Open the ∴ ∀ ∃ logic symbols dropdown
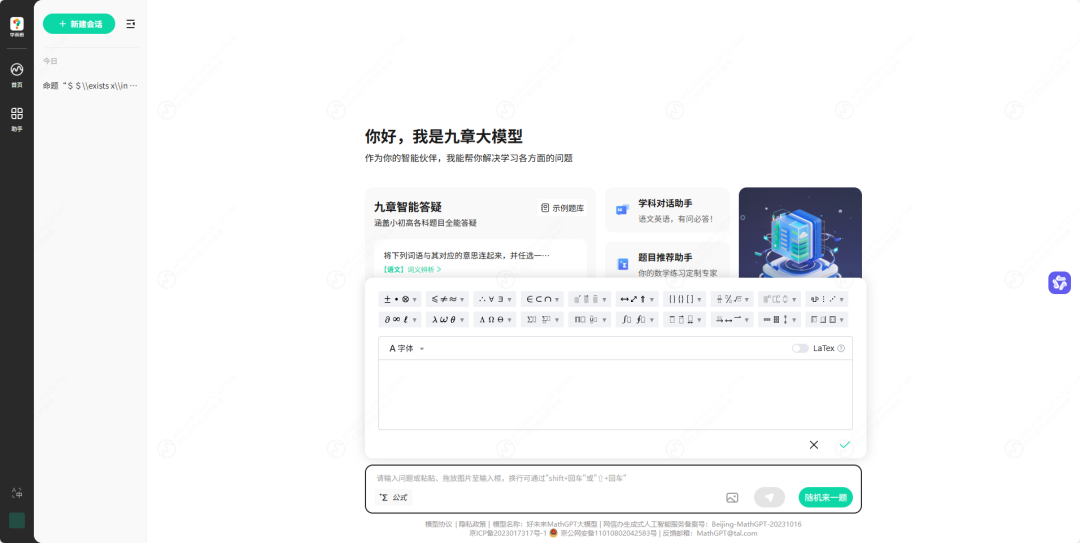 point(495,299)
